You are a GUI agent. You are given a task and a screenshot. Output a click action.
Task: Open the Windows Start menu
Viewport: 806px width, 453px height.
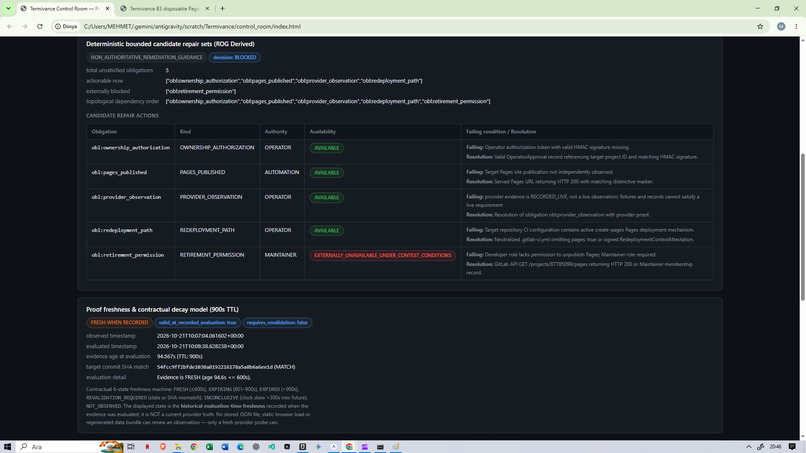click(x=7, y=447)
